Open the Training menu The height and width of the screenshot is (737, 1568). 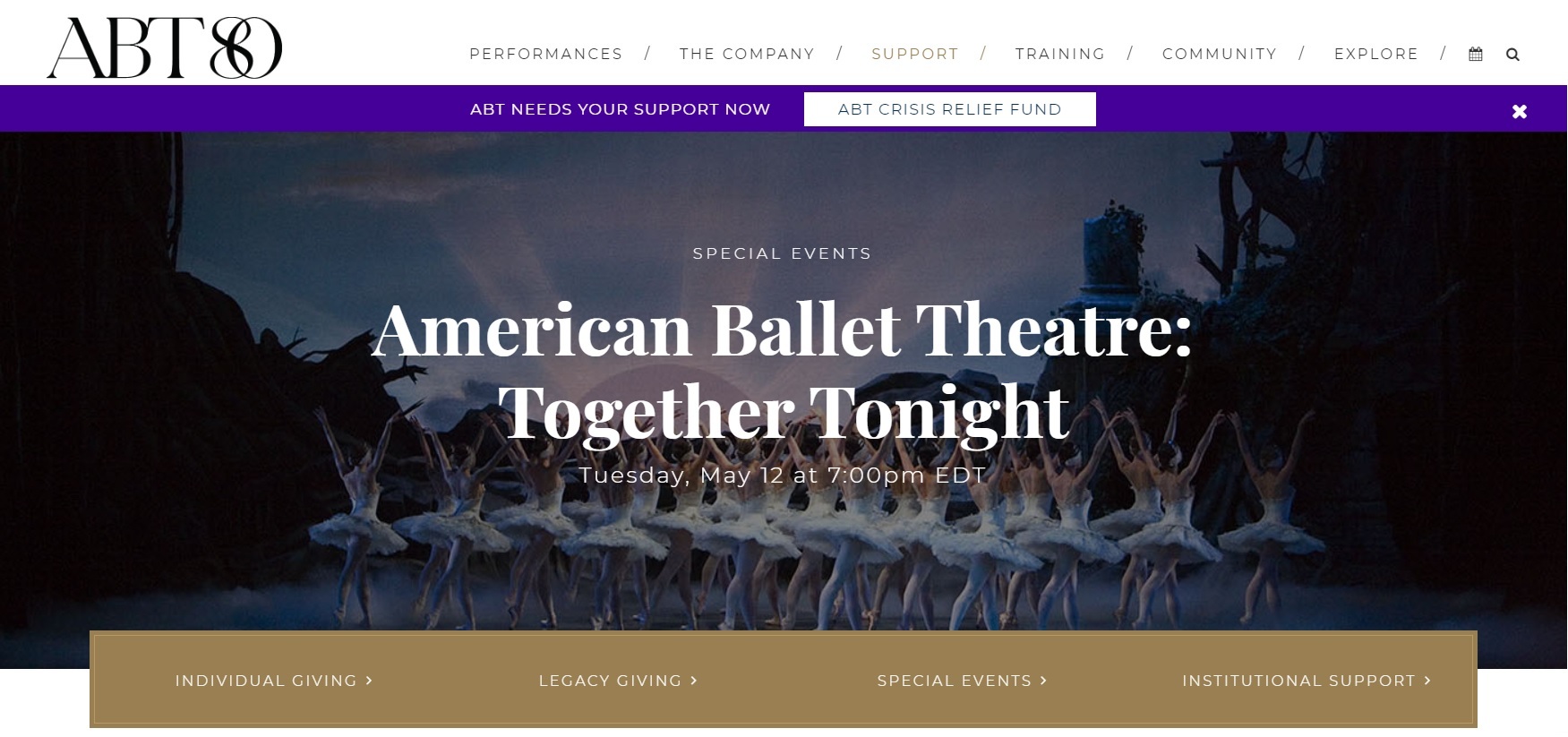[1059, 55]
